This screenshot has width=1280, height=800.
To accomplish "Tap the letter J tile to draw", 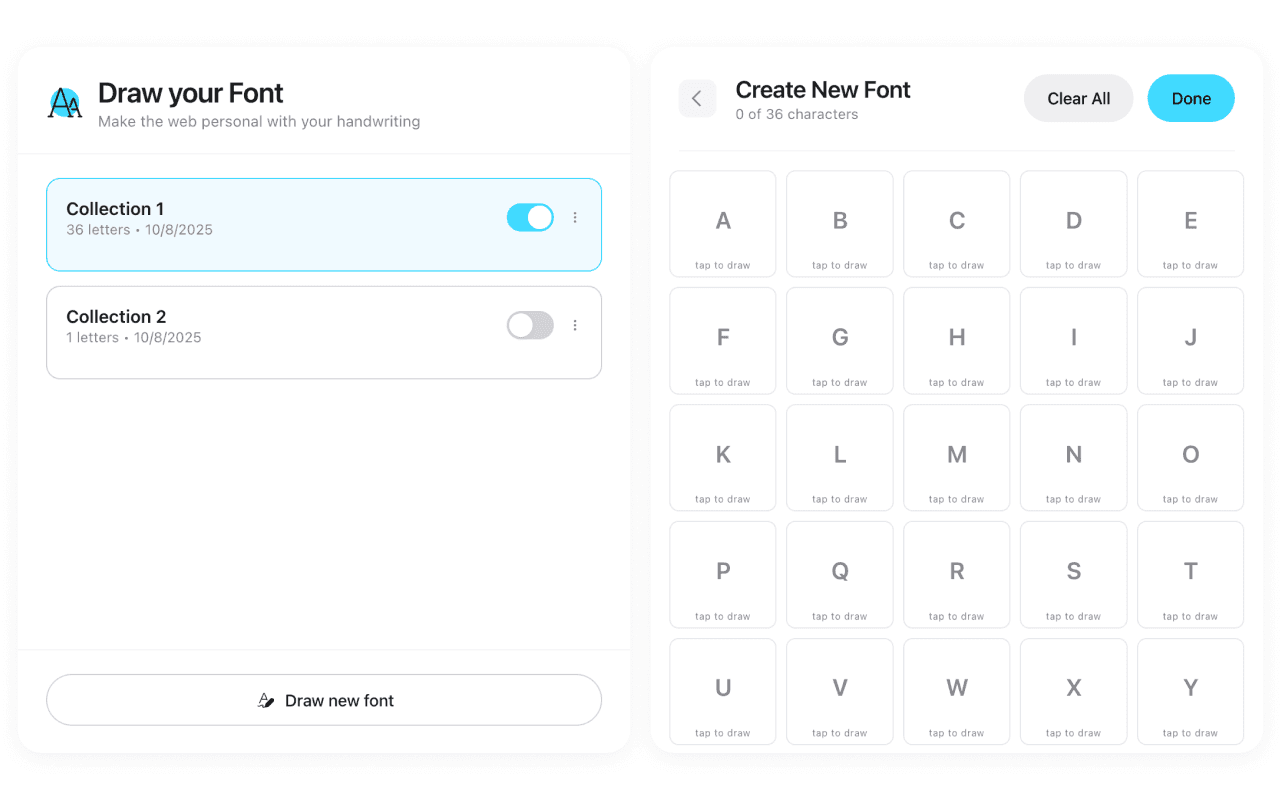I will 1190,340.
